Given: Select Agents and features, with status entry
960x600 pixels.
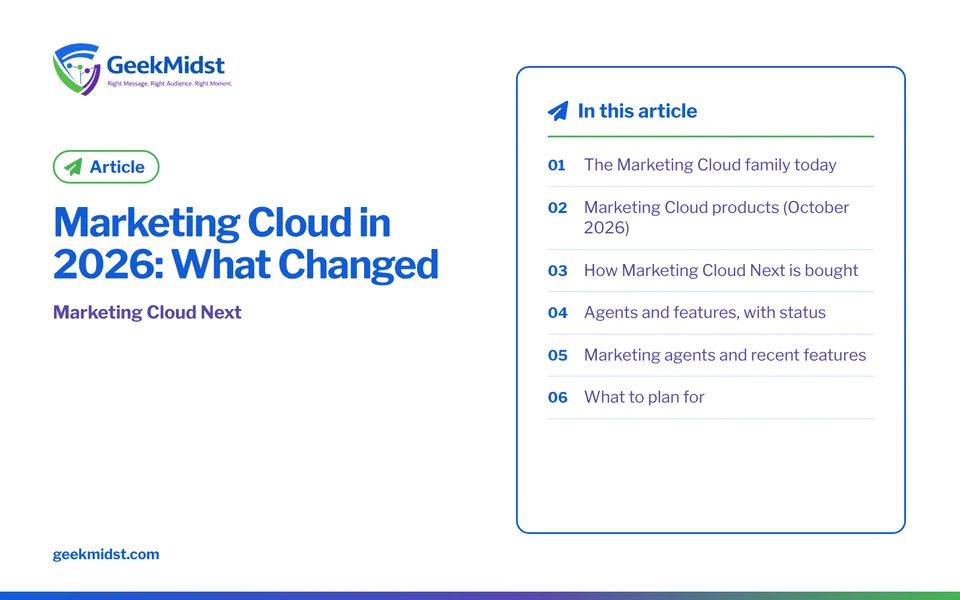Looking at the screenshot, I should [710, 312].
